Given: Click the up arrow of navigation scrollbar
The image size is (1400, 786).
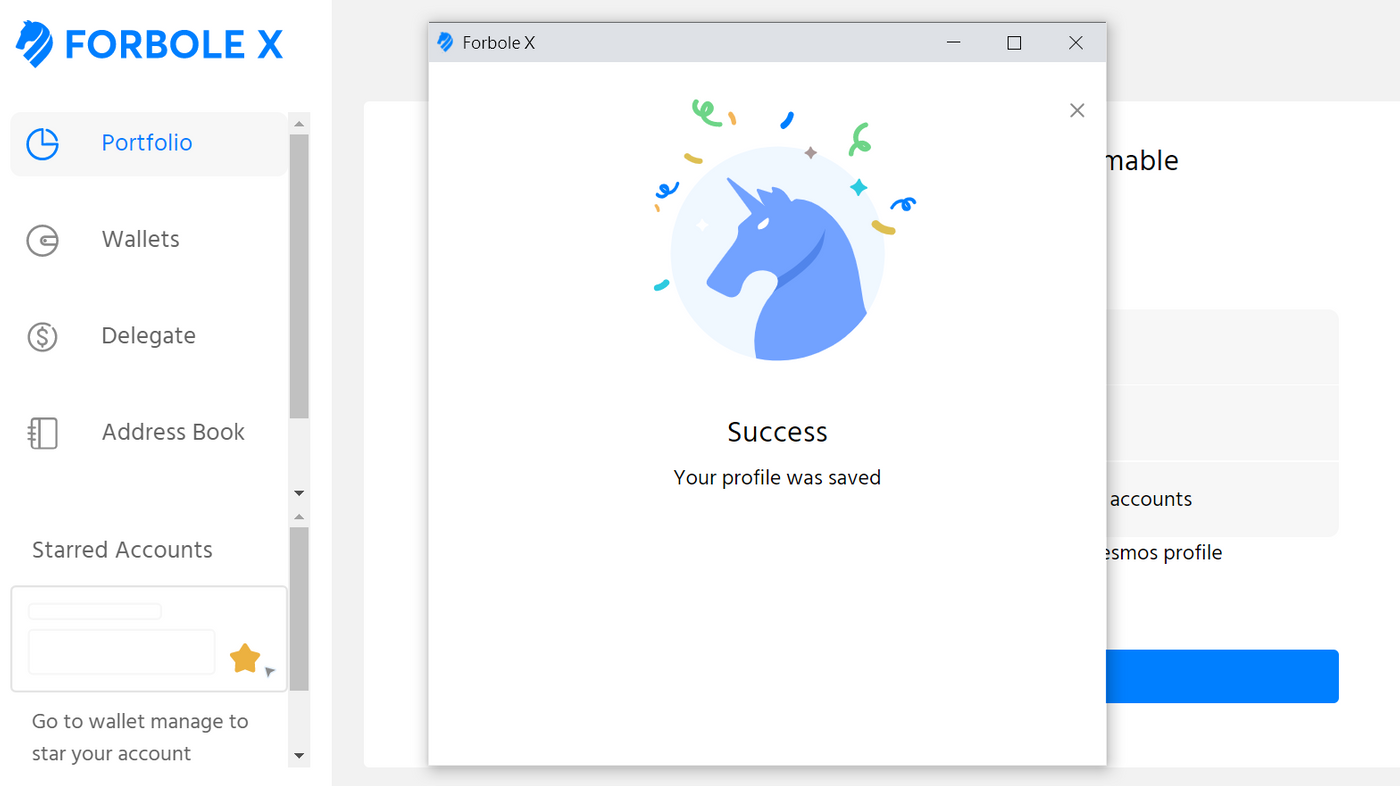Looking at the screenshot, I should tap(298, 124).
